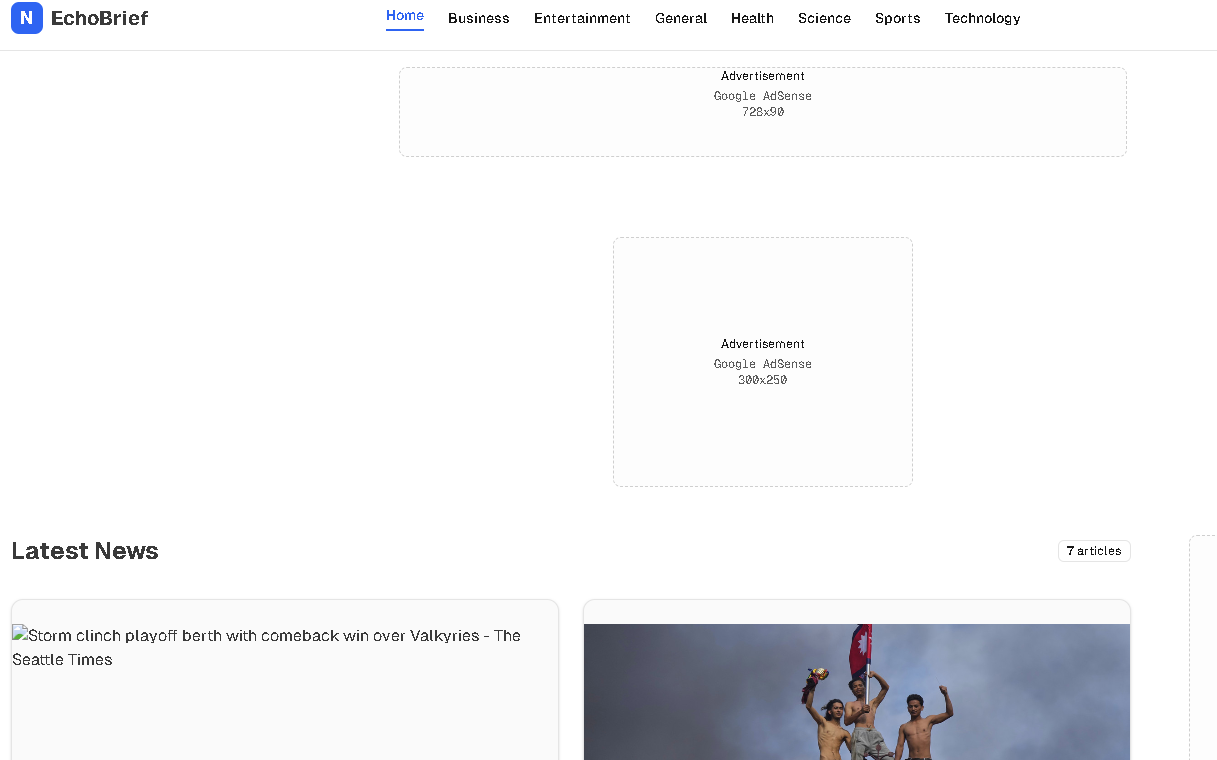Click the 7 articles badge
The image size is (1217, 760).
tap(1094, 551)
